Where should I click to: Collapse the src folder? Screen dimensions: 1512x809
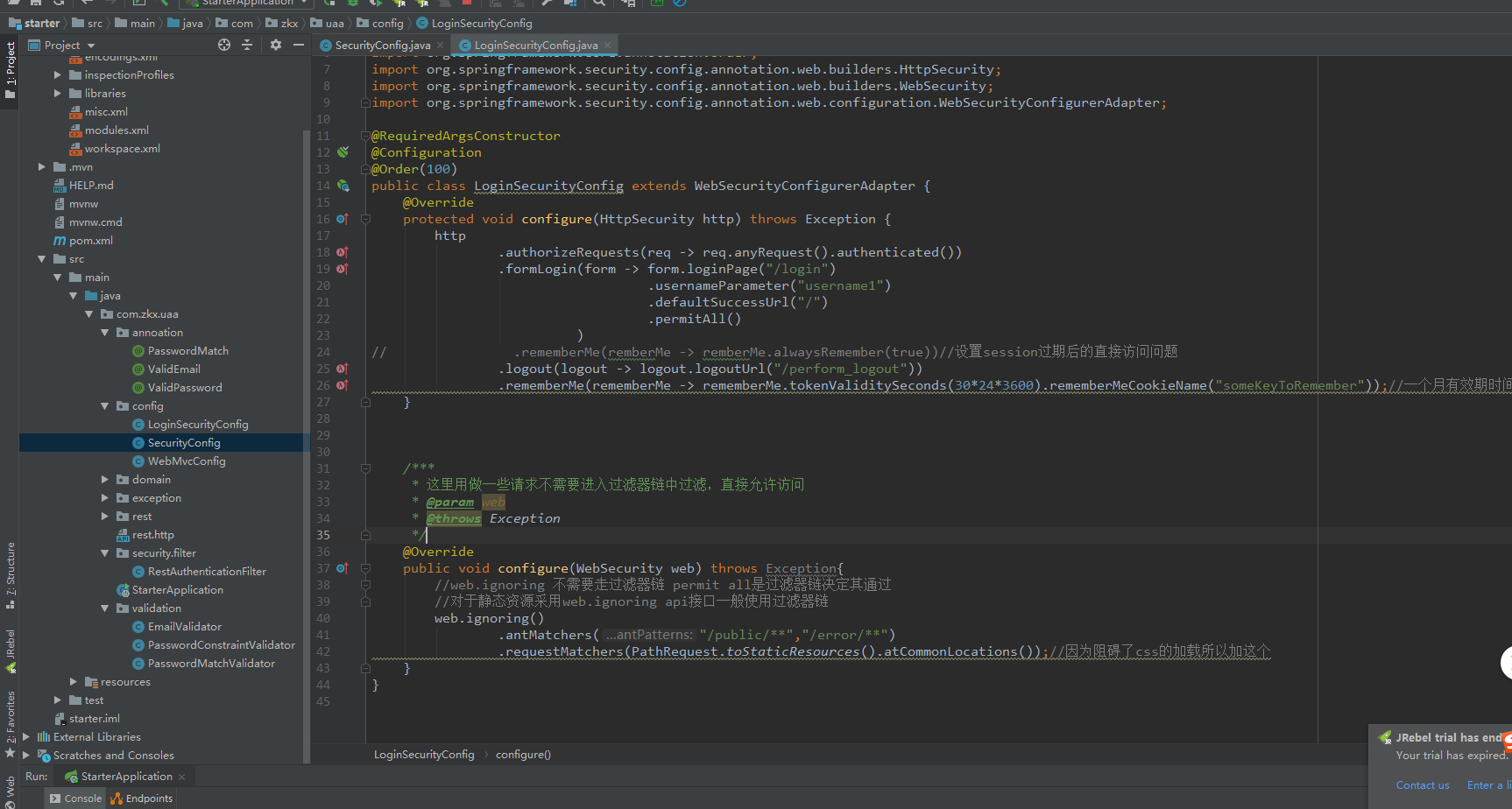pos(42,259)
